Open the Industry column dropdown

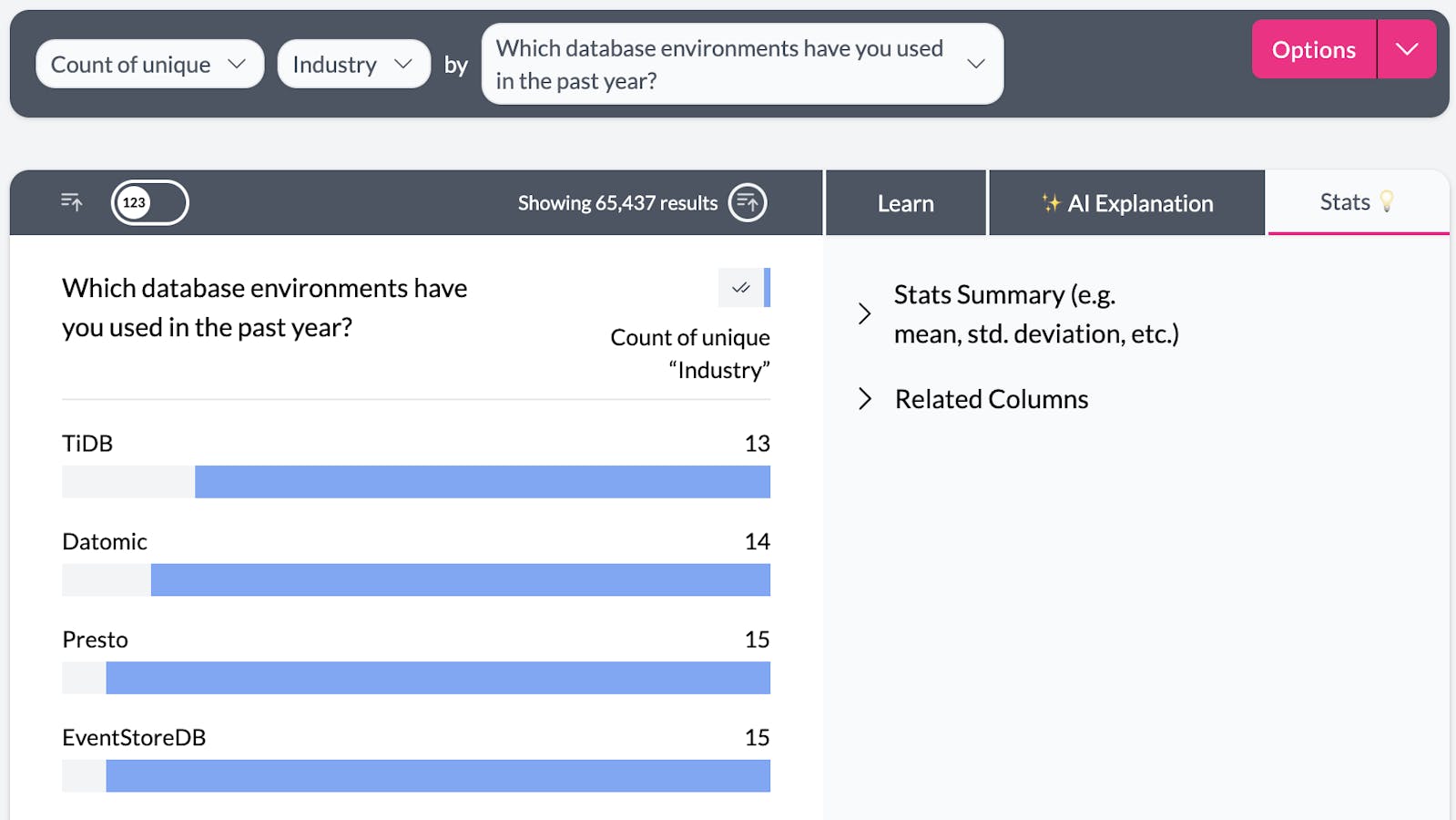click(x=353, y=65)
